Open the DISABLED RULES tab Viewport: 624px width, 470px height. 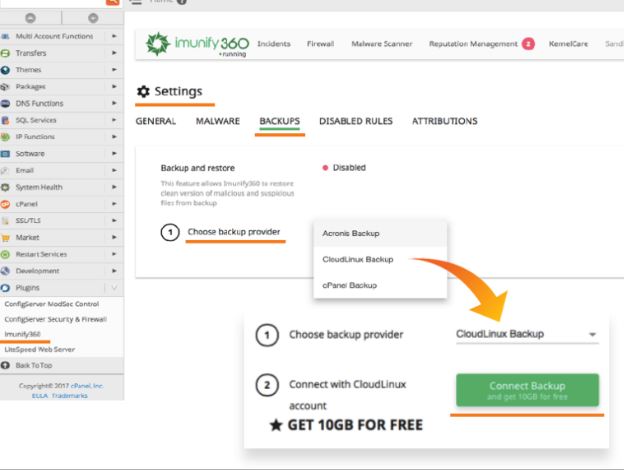355,122
